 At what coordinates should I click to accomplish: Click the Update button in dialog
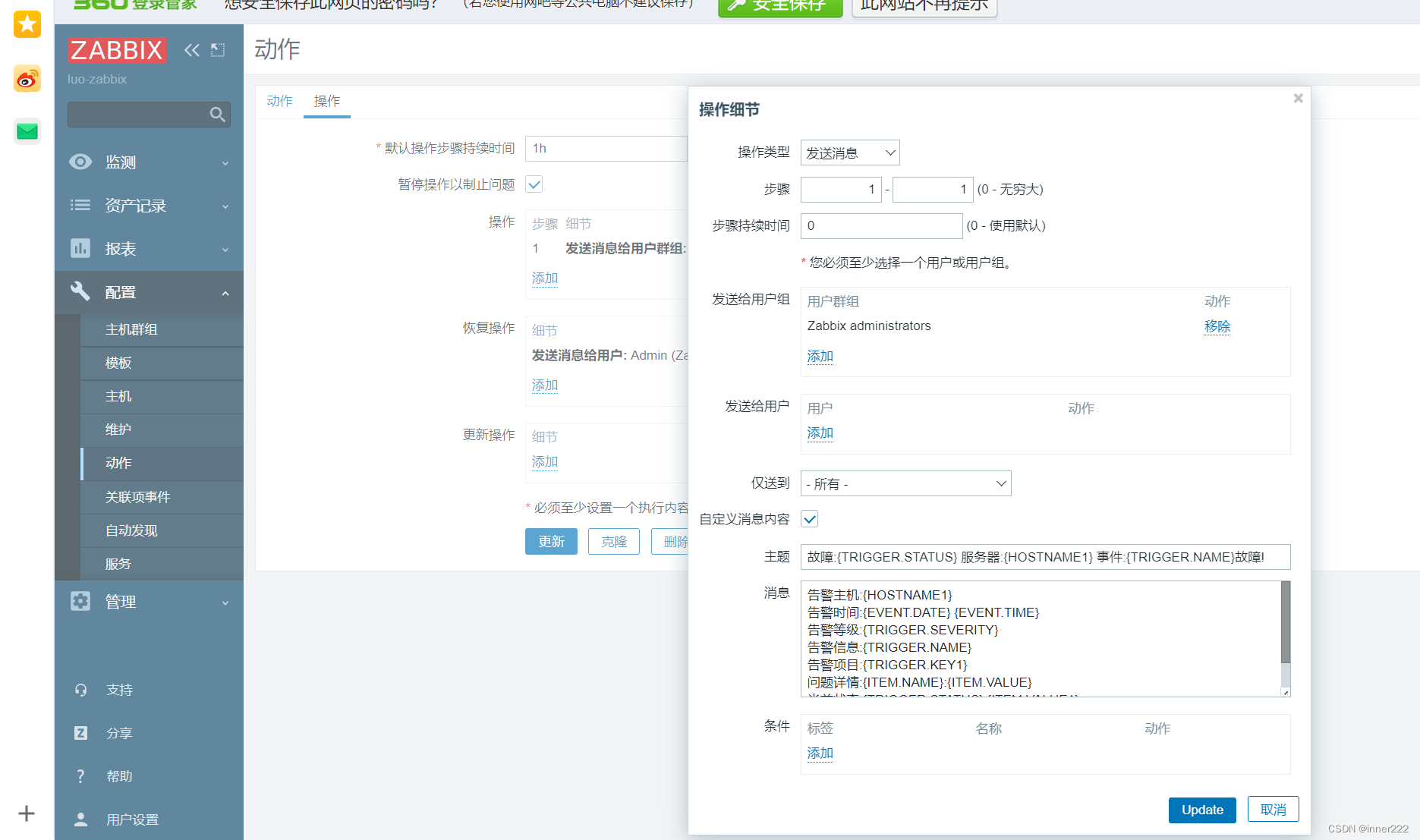1202,810
